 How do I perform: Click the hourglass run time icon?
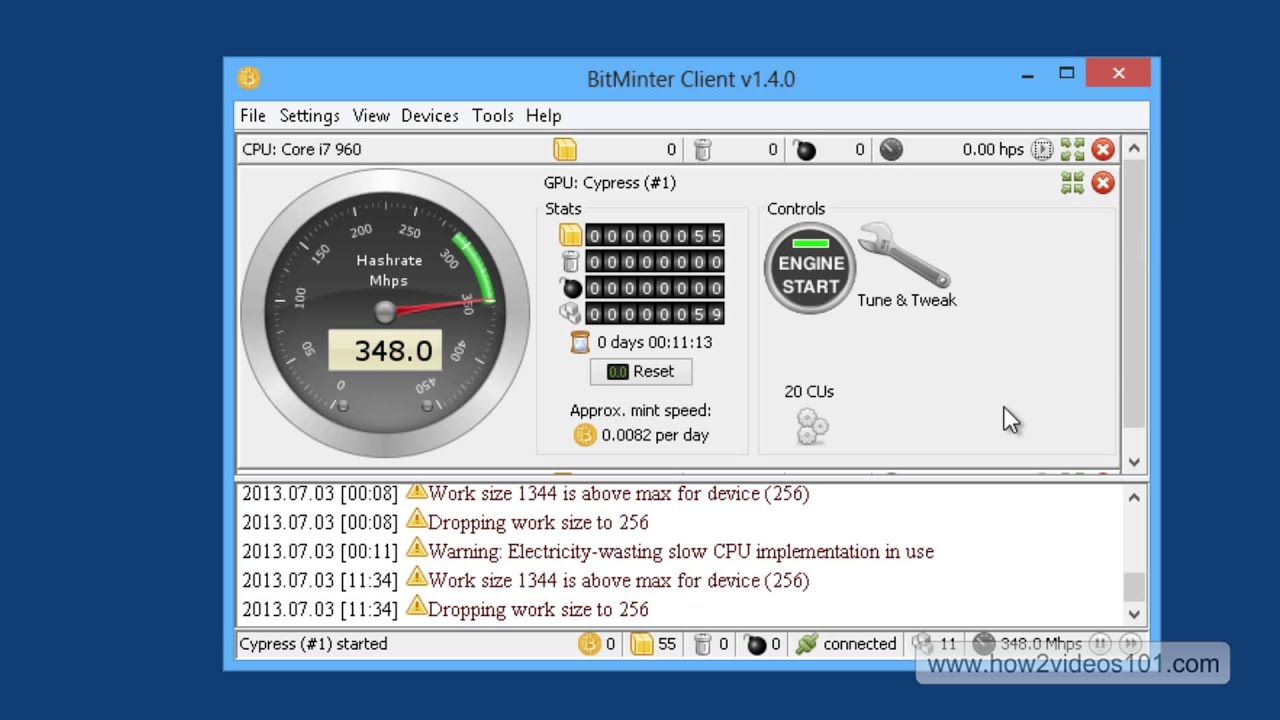point(580,342)
